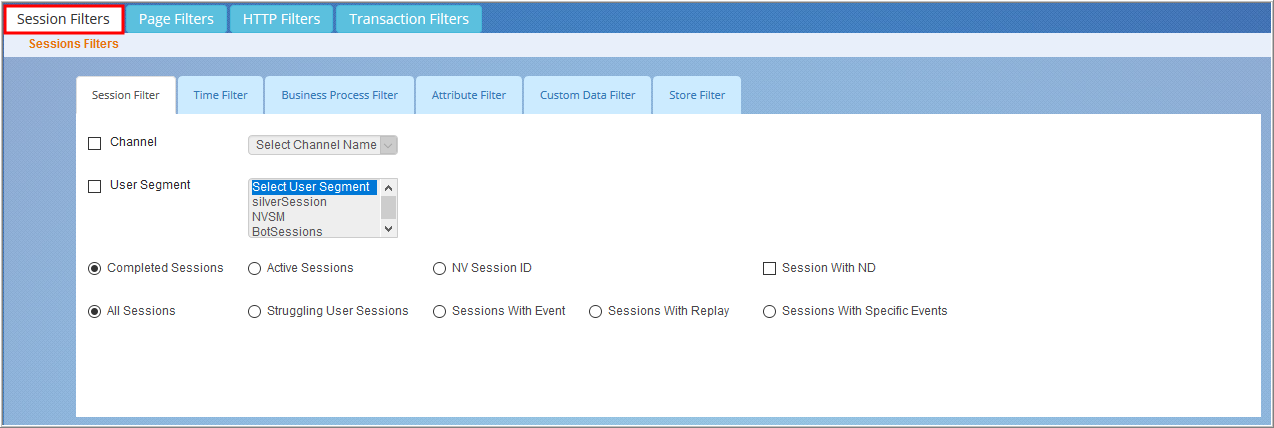Select the Time Filter sub-tab

[220, 95]
